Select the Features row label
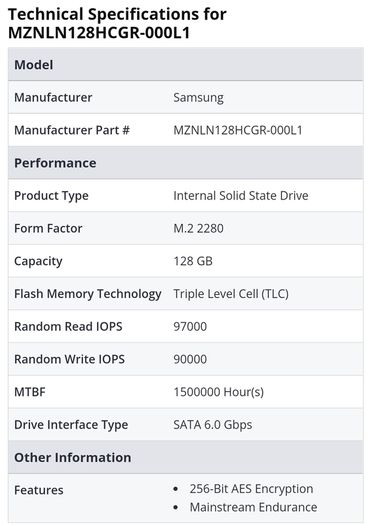 point(39,490)
